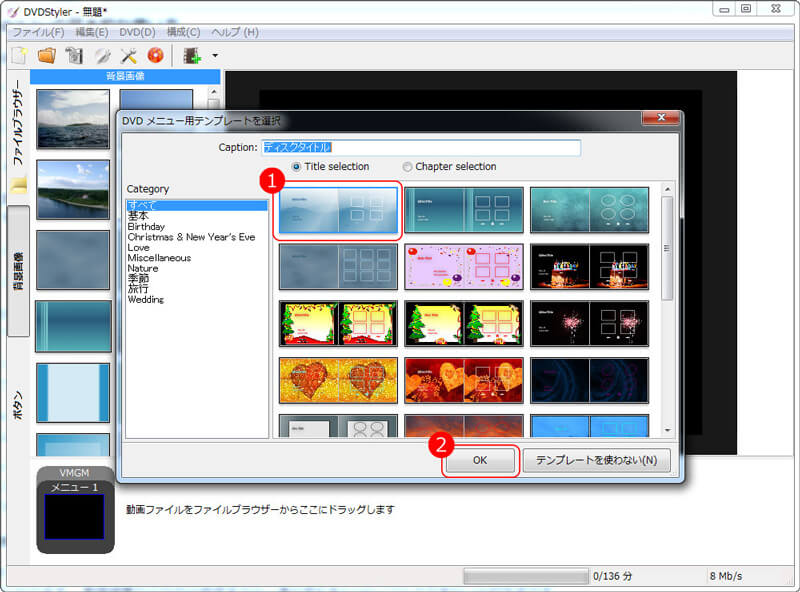Select the Title selection radio button

click(297, 167)
